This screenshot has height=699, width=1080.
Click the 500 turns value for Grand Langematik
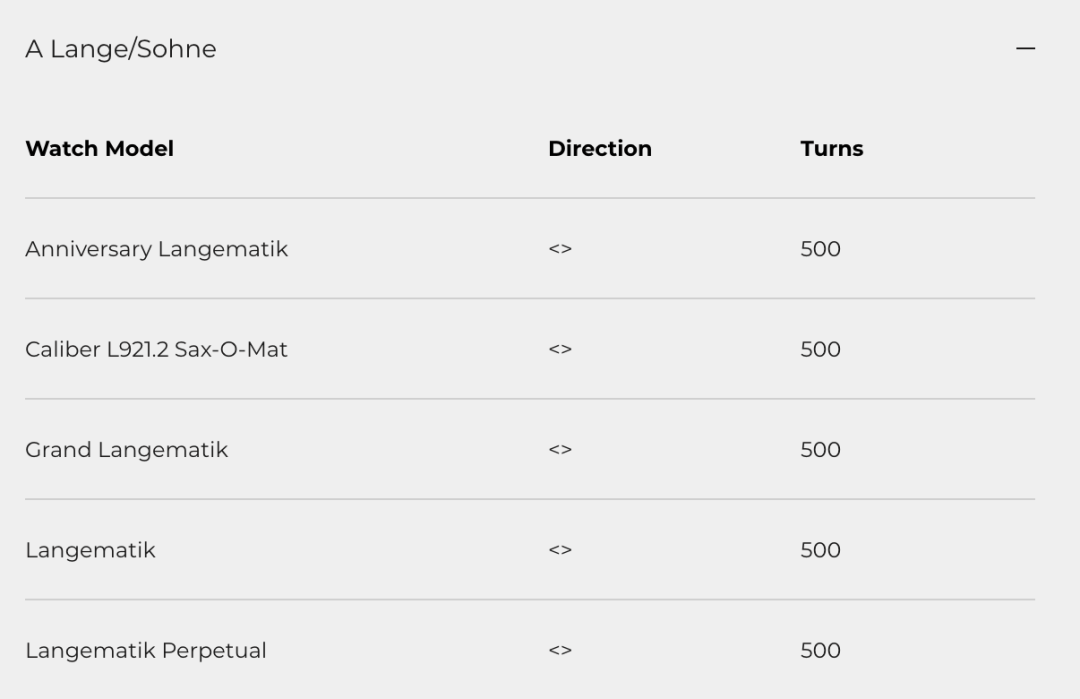(820, 450)
